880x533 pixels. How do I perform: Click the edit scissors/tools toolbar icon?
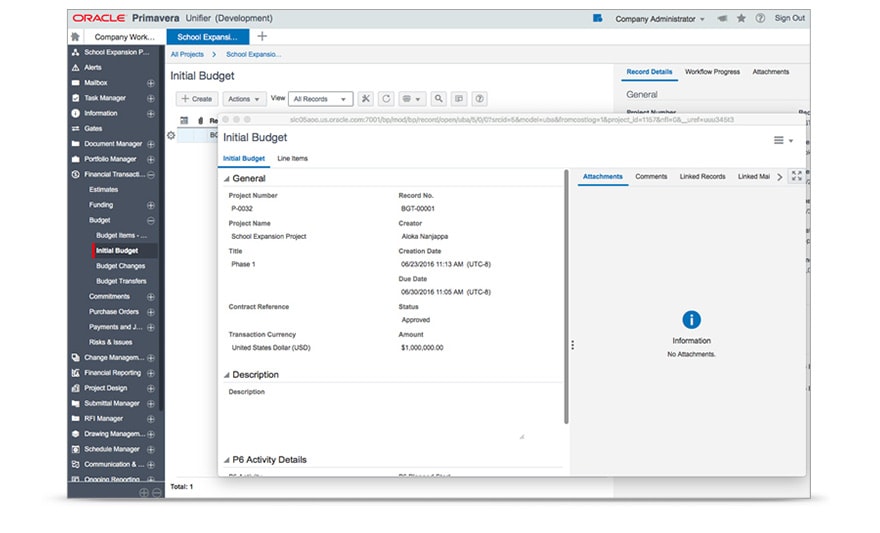(x=366, y=99)
